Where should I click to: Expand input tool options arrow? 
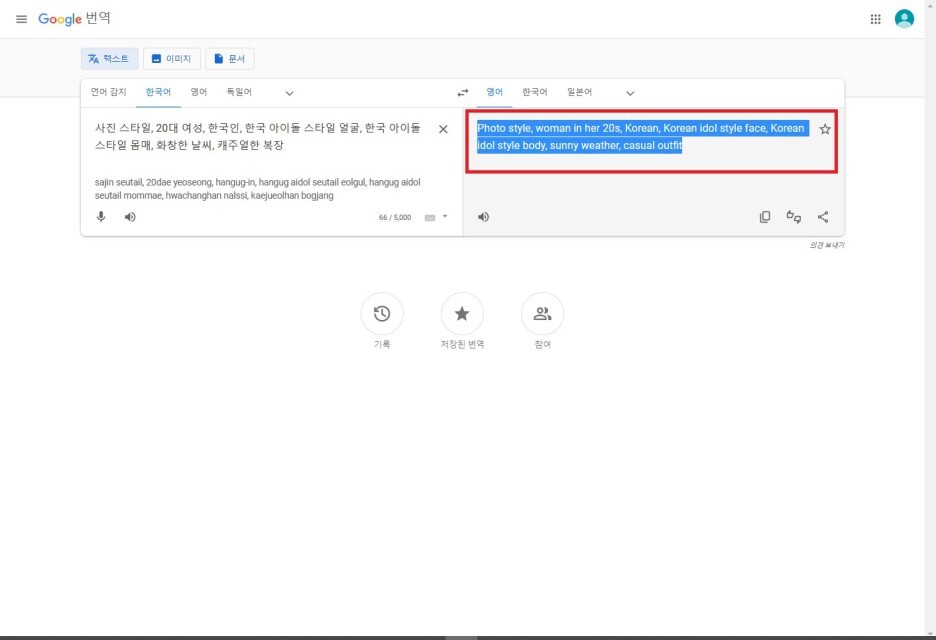coord(445,216)
